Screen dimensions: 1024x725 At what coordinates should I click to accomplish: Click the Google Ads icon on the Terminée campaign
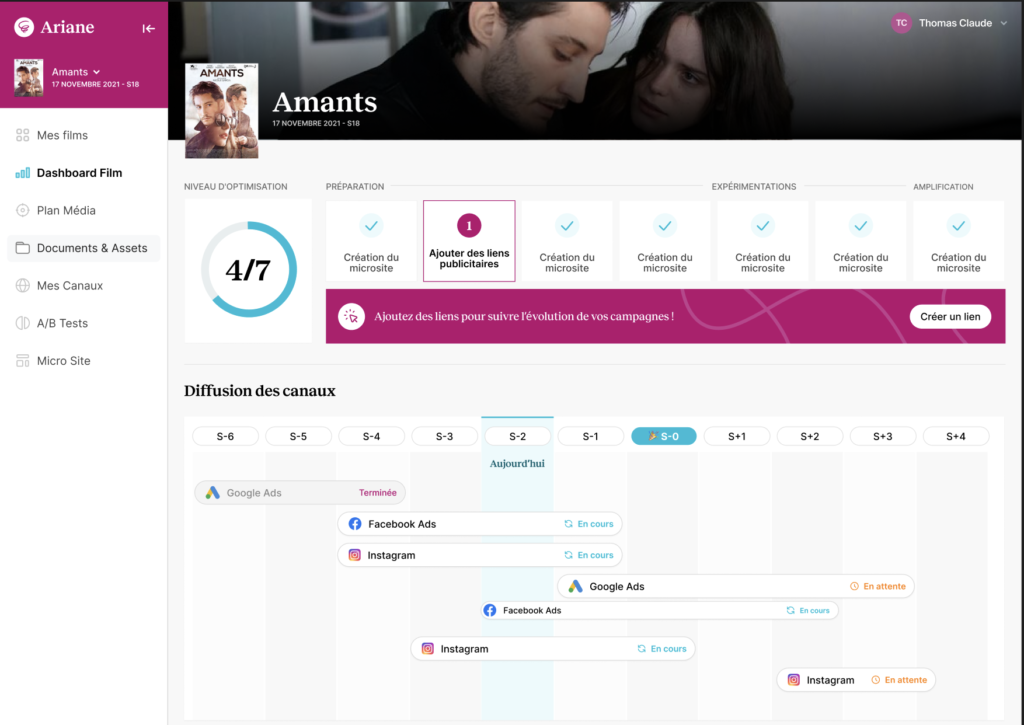(x=212, y=492)
